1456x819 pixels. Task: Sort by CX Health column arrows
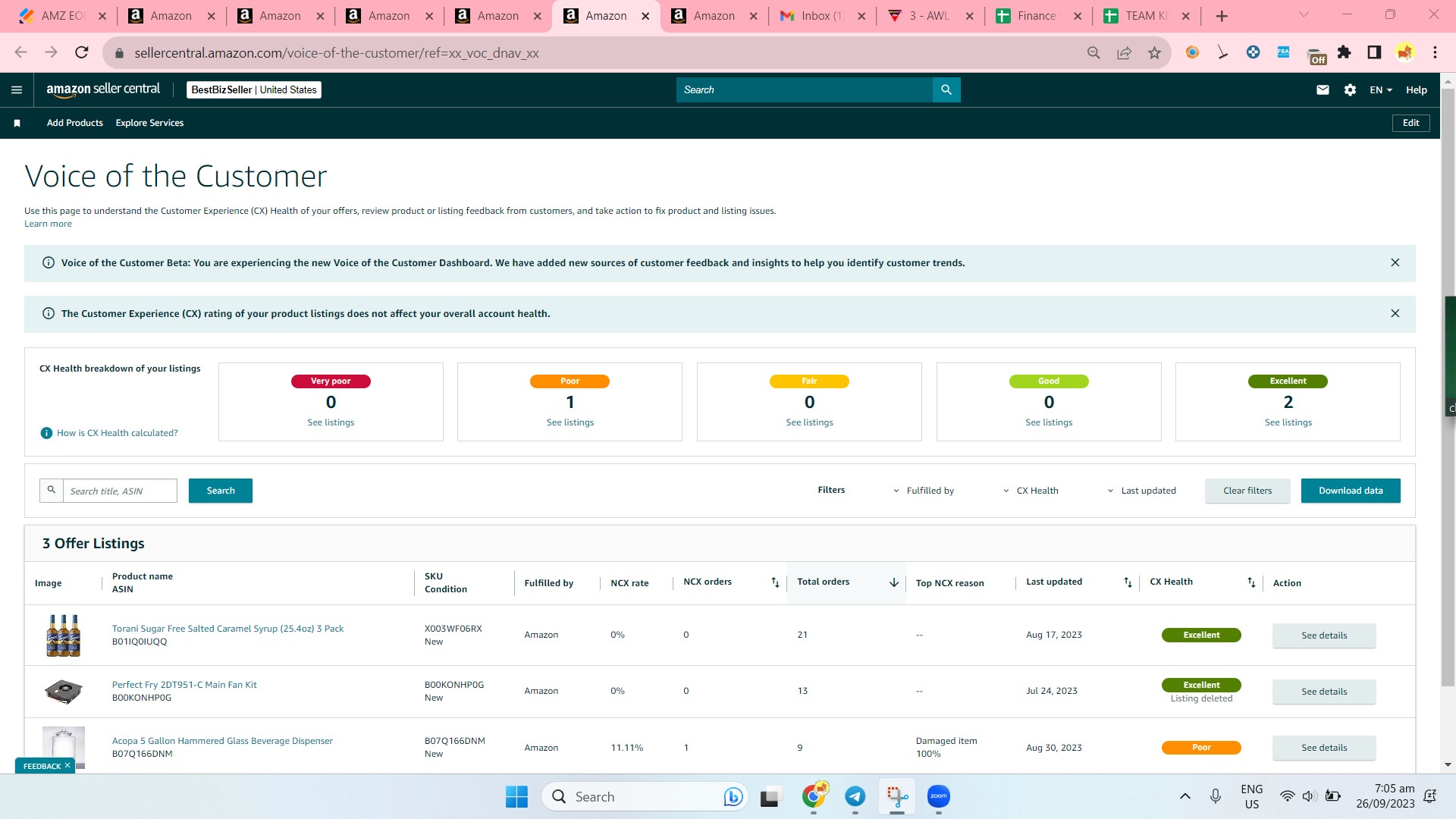1251,582
